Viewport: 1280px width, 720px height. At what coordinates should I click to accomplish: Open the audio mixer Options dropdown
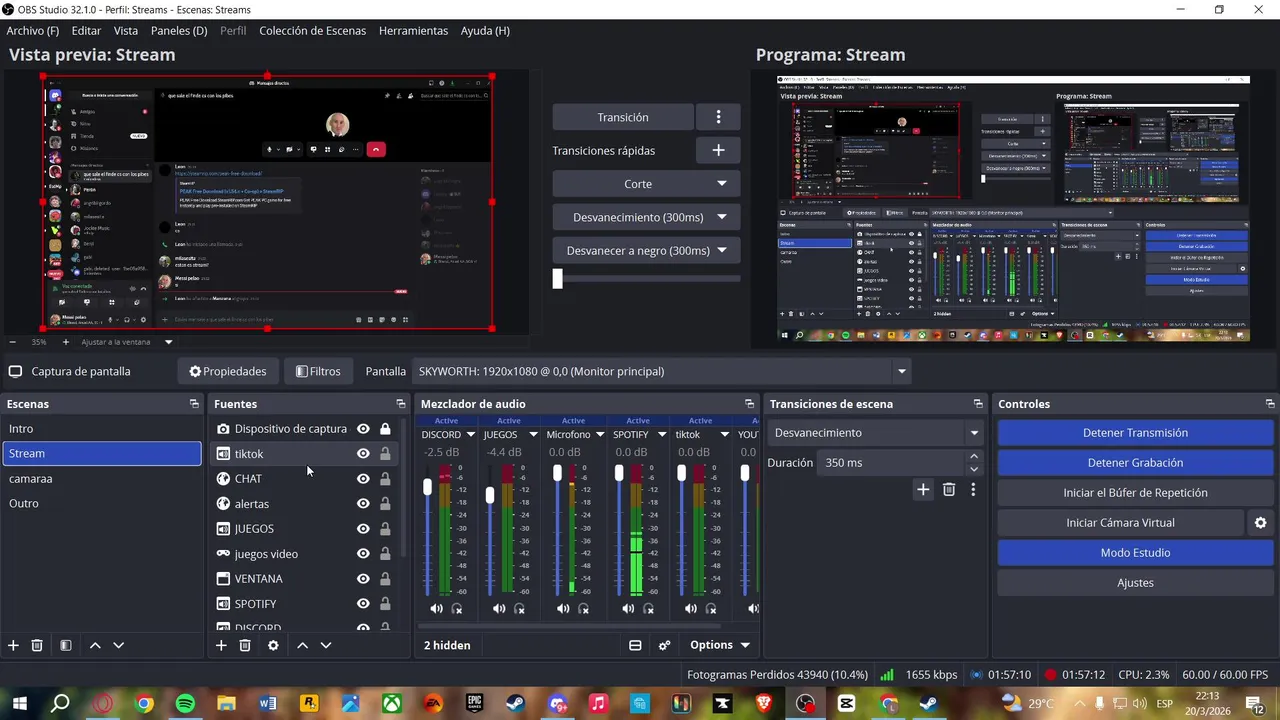(x=720, y=645)
